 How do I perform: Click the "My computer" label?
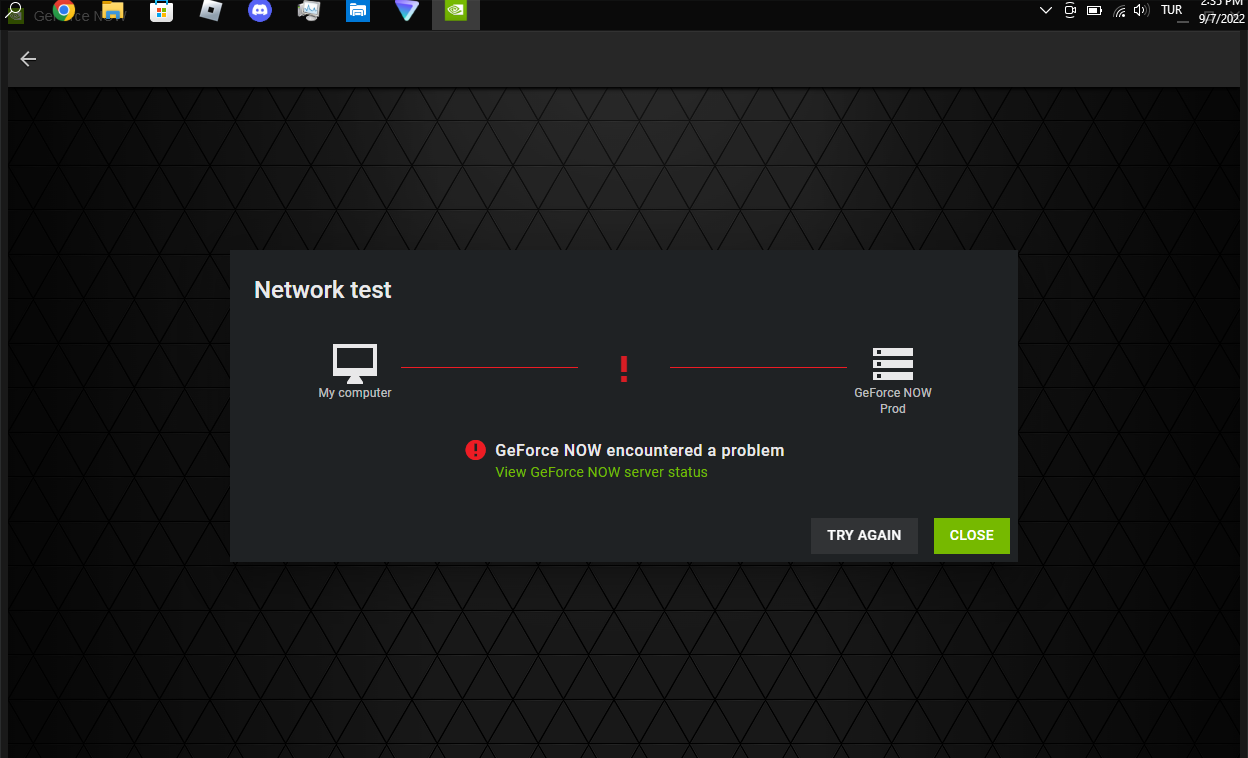pos(355,393)
